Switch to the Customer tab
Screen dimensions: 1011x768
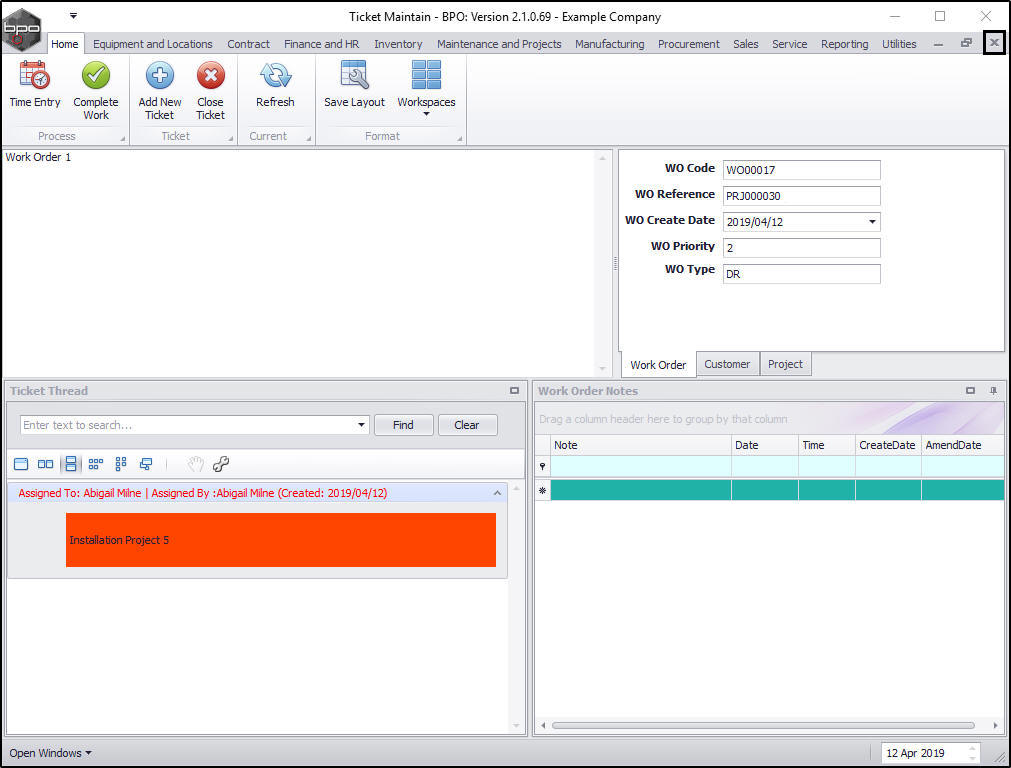[727, 364]
